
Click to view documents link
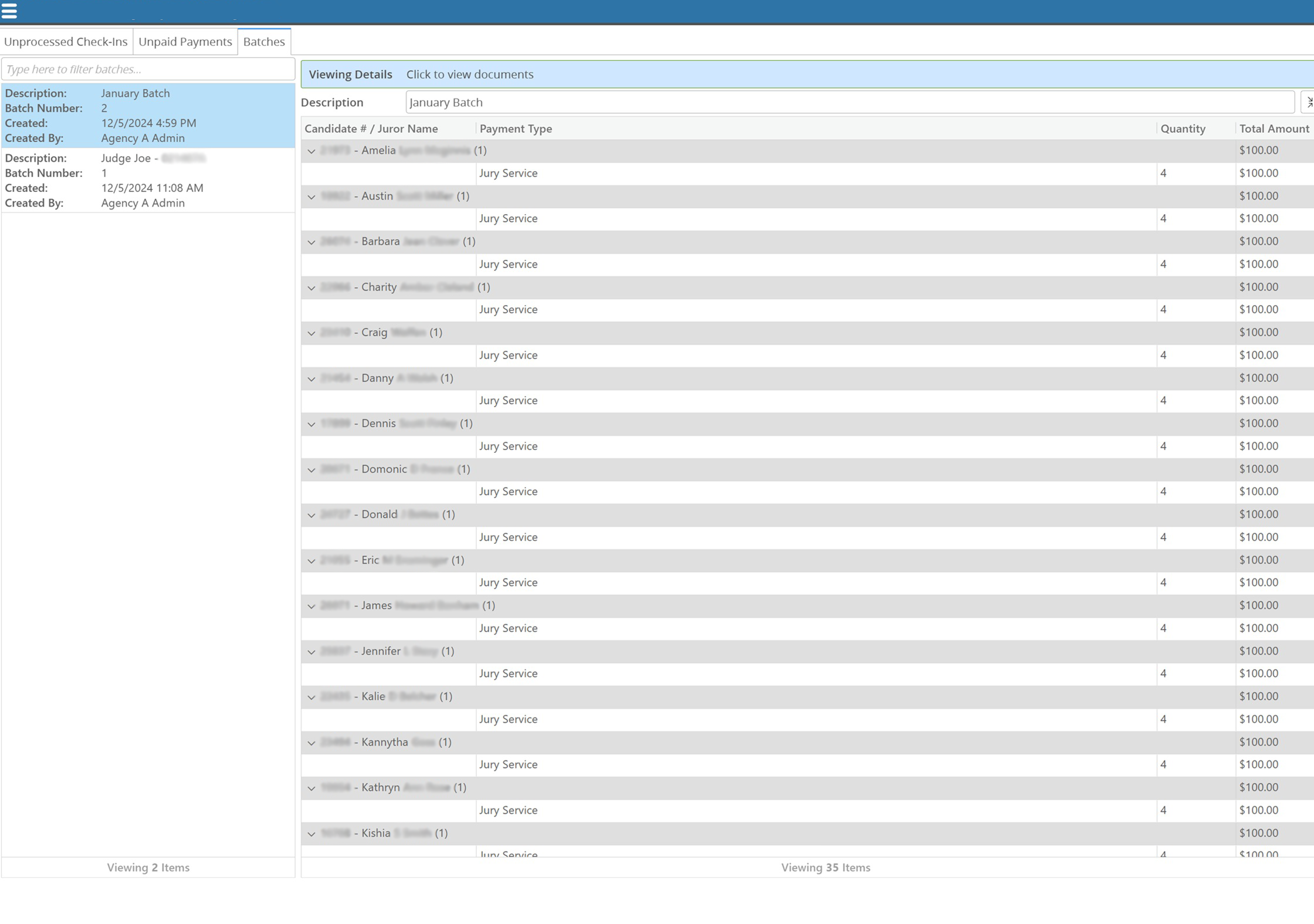[469, 75]
